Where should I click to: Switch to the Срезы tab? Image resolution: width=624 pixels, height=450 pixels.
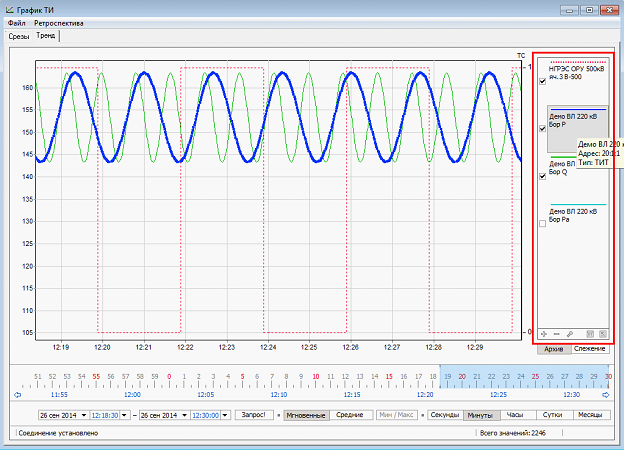pyautogui.click(x=19, y=35)
